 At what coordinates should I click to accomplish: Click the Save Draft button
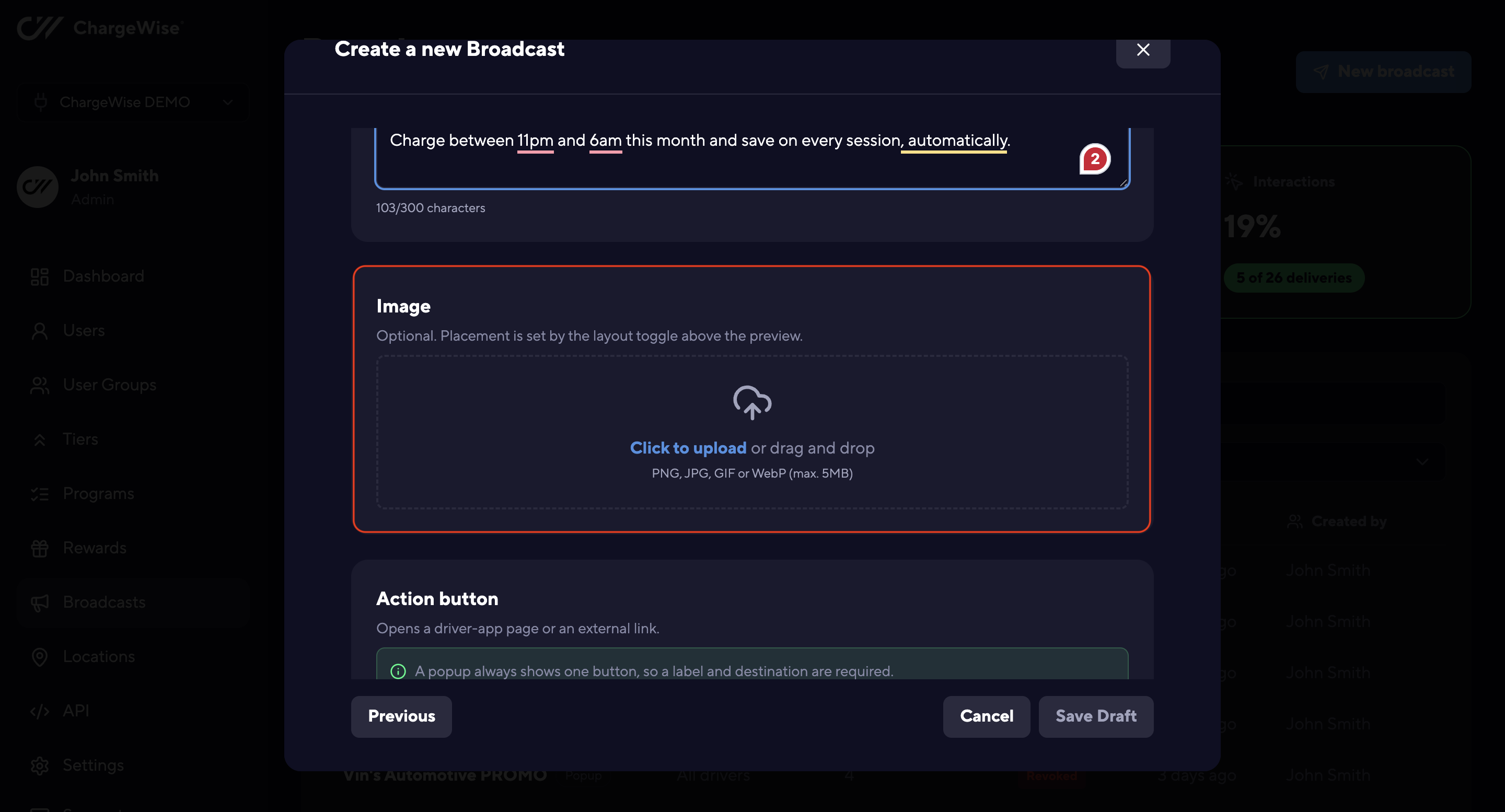(1095, 716)
